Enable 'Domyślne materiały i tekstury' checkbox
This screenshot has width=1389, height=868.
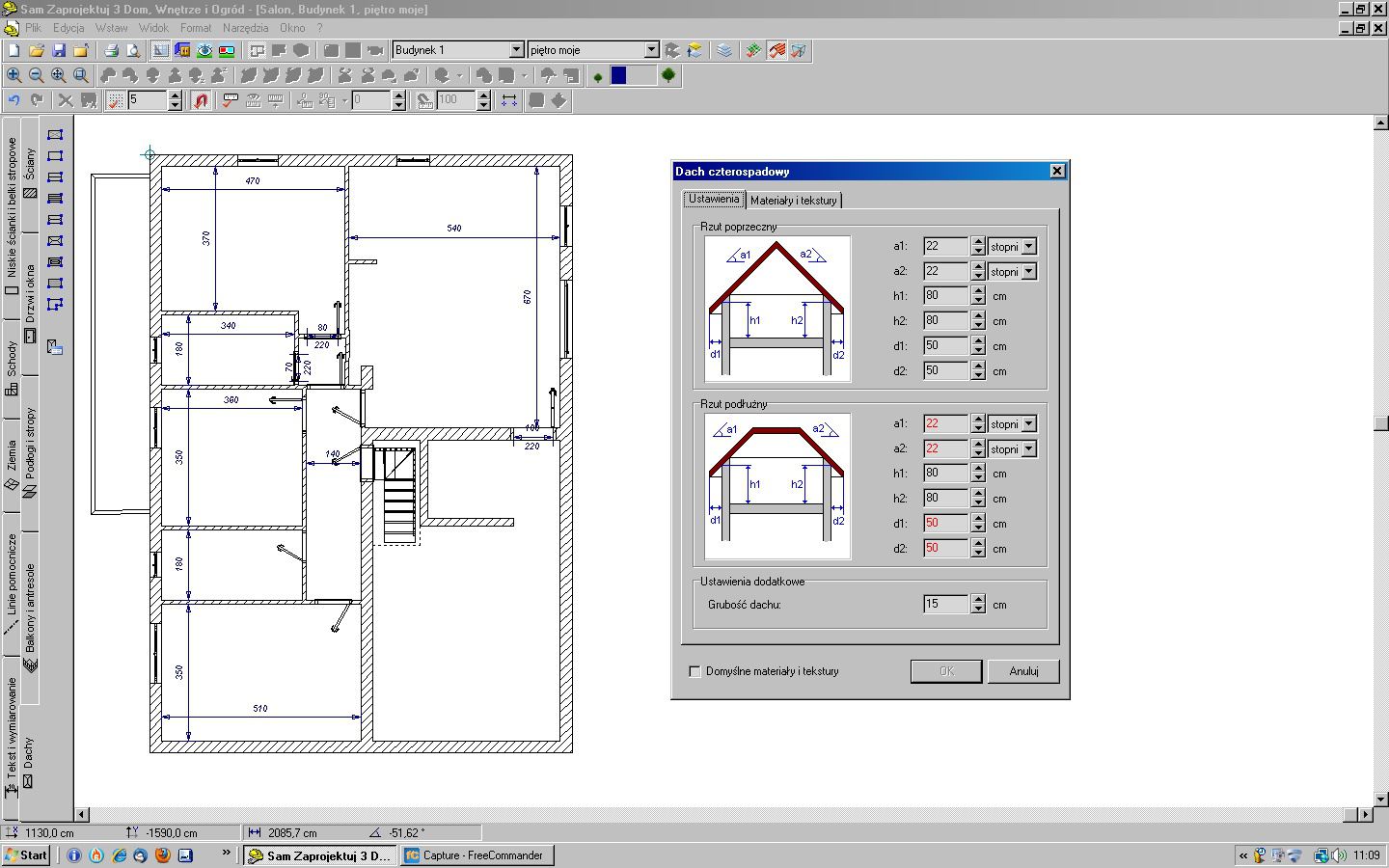pyautogui.click(x=694, y=671)
